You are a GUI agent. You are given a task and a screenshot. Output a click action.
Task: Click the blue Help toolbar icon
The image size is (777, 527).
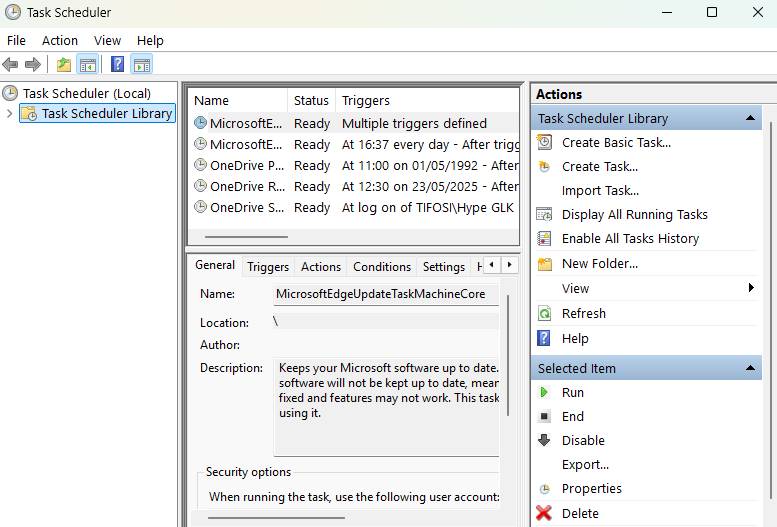pos(117,64)
